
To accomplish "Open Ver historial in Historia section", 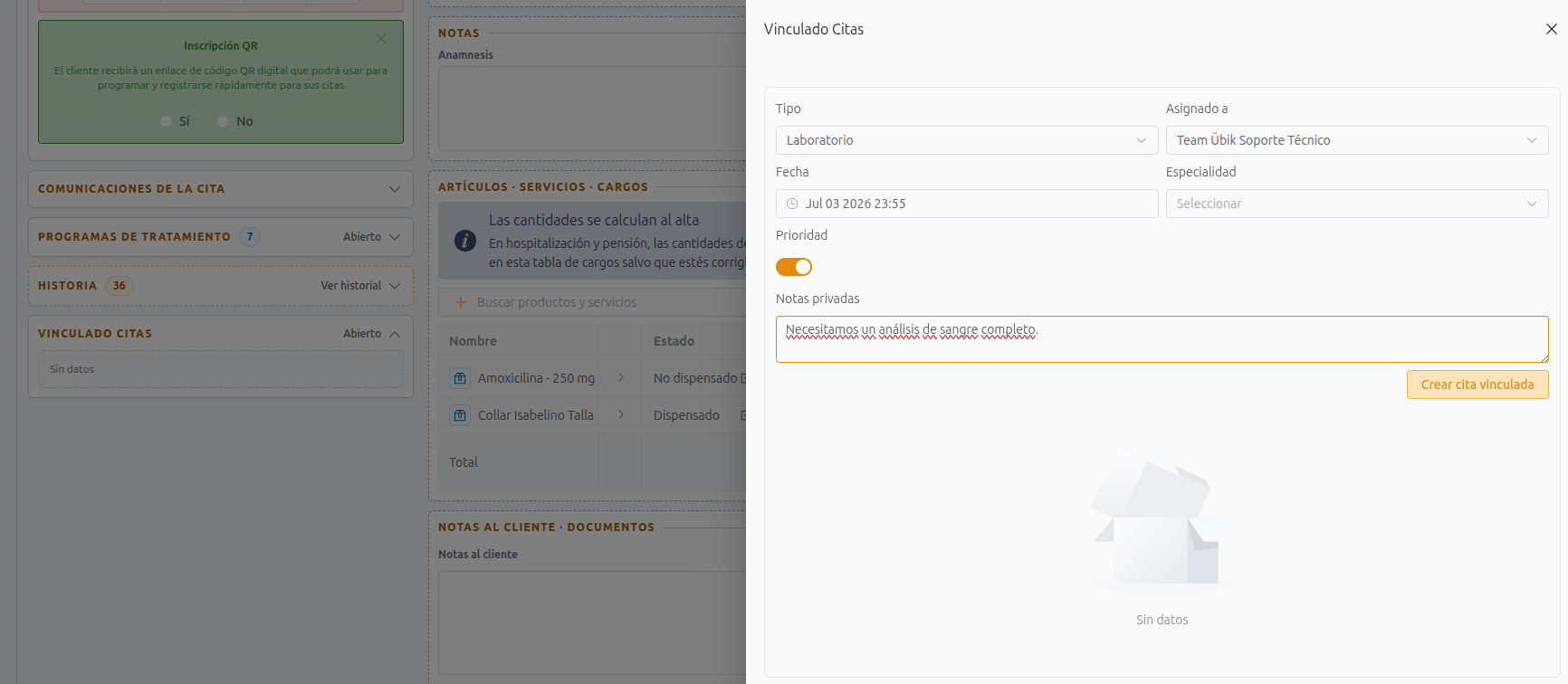I will click(x=351, y=286).
